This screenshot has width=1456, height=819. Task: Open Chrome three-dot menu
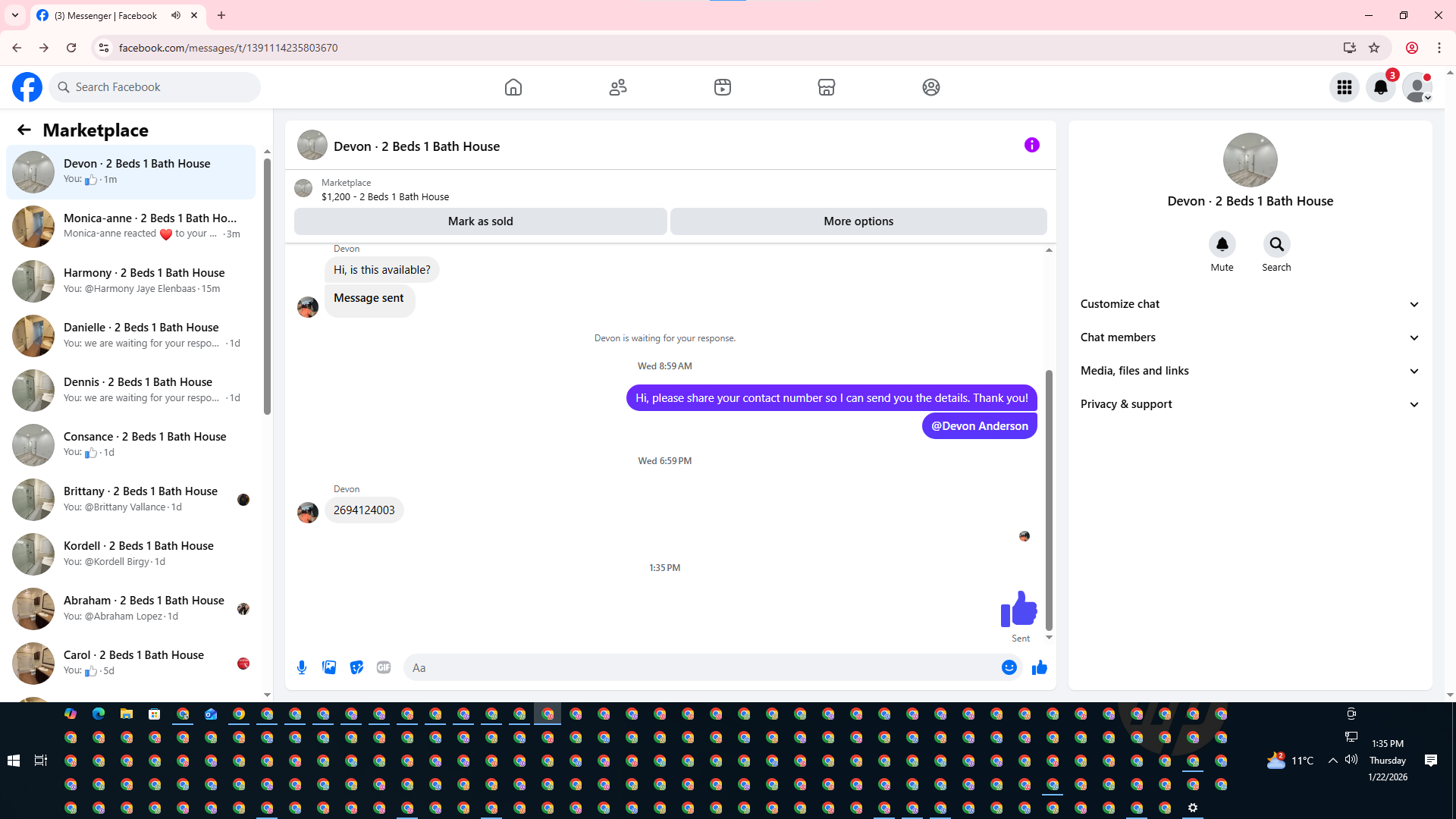click(1439, 48)
